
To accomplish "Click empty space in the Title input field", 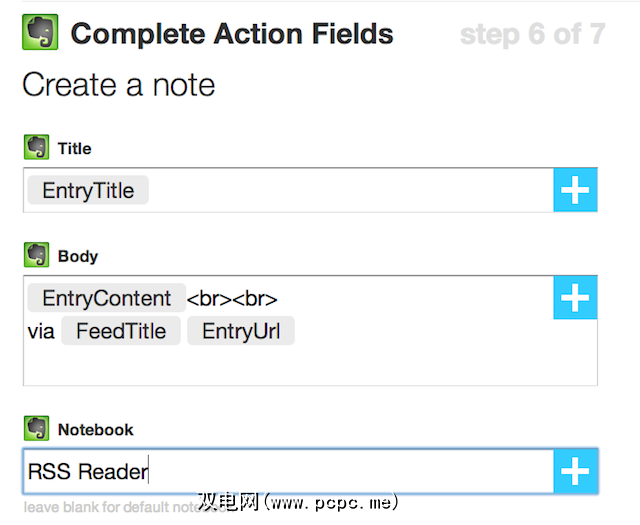I will point(350,190).
